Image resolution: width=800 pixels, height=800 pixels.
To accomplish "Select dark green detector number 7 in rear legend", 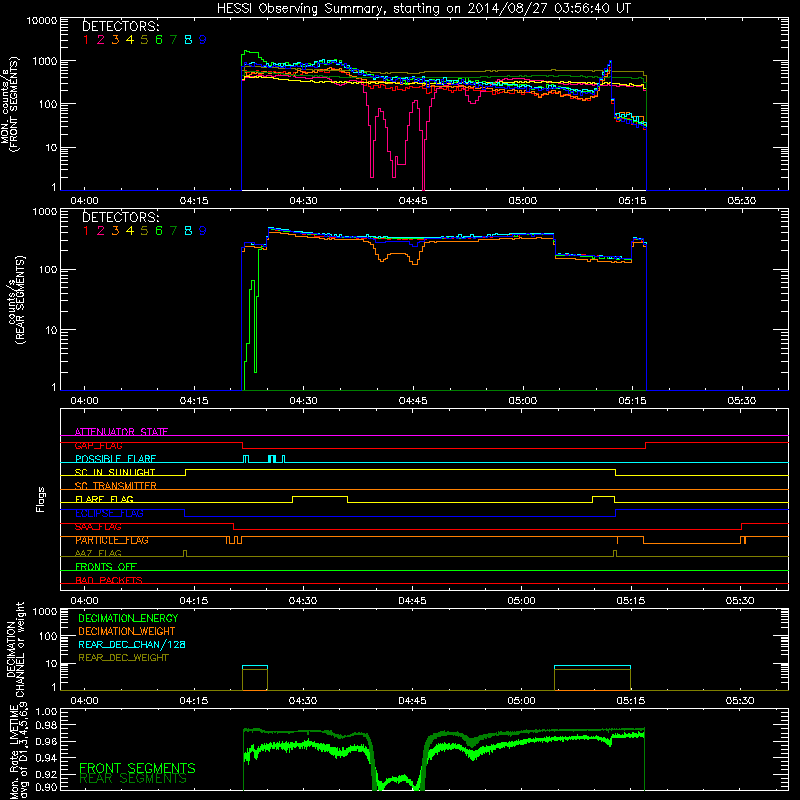I will (x=173, y=231).
